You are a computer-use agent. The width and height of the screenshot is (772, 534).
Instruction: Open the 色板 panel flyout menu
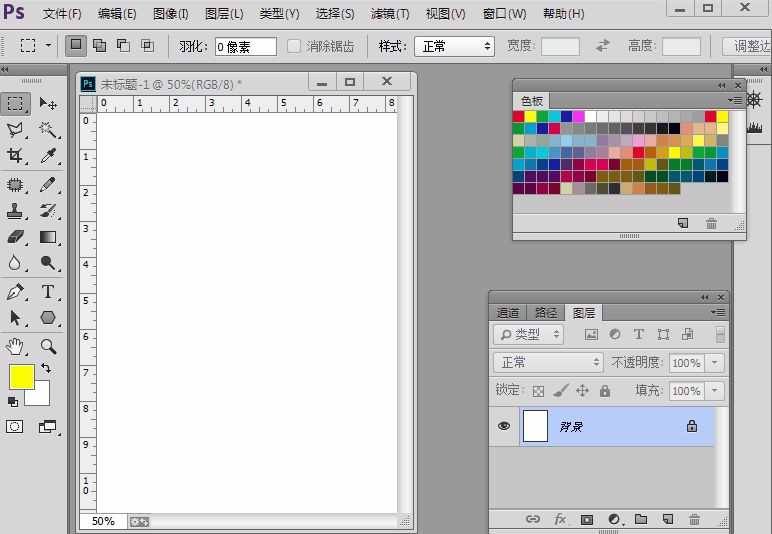pos(735,100)
